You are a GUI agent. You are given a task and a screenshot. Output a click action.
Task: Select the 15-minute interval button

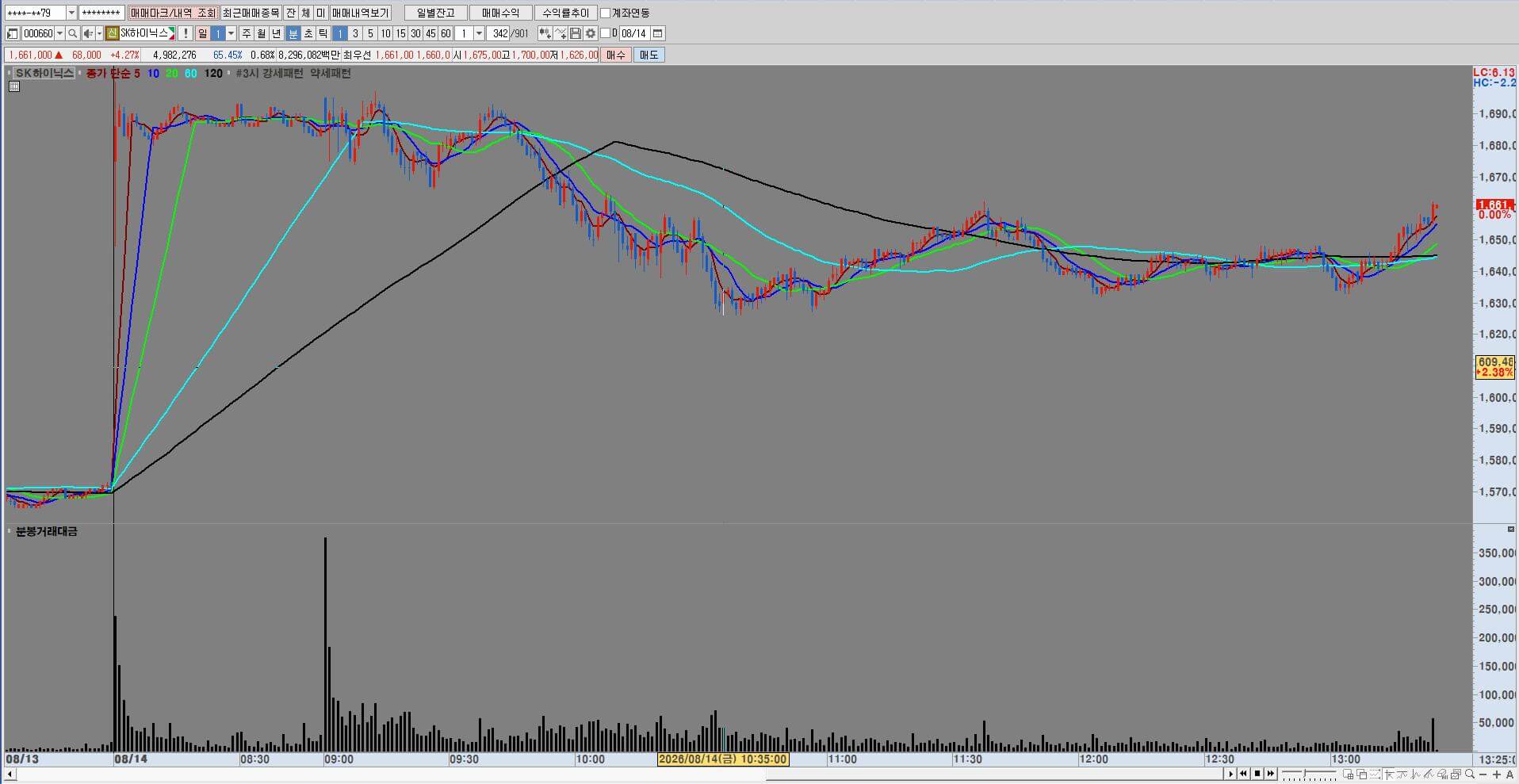coord(400,33)
